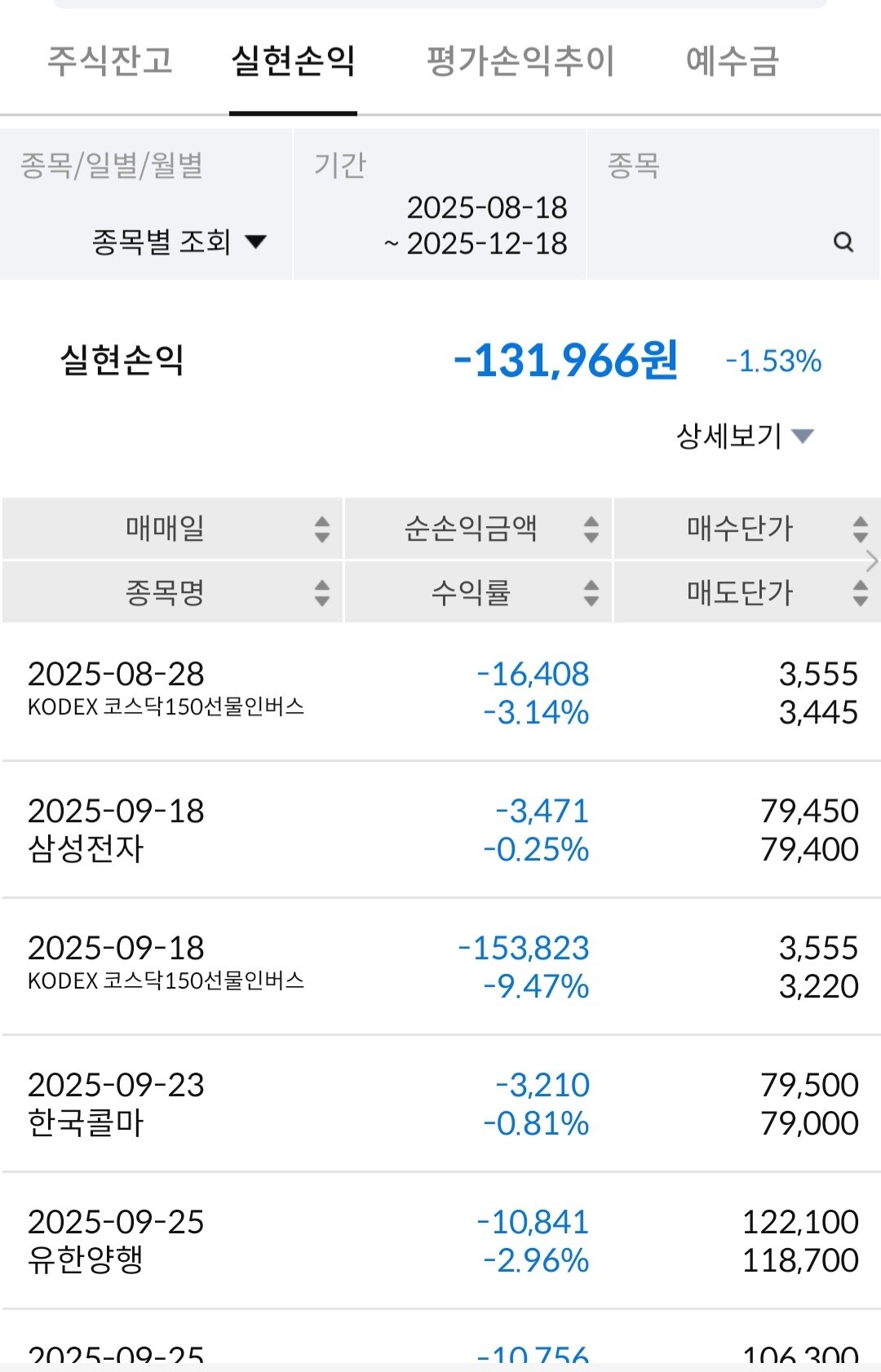The image size is (881, 1372).
Task: Switch to the 주식잔고 tab
Action: click(110, 60)
